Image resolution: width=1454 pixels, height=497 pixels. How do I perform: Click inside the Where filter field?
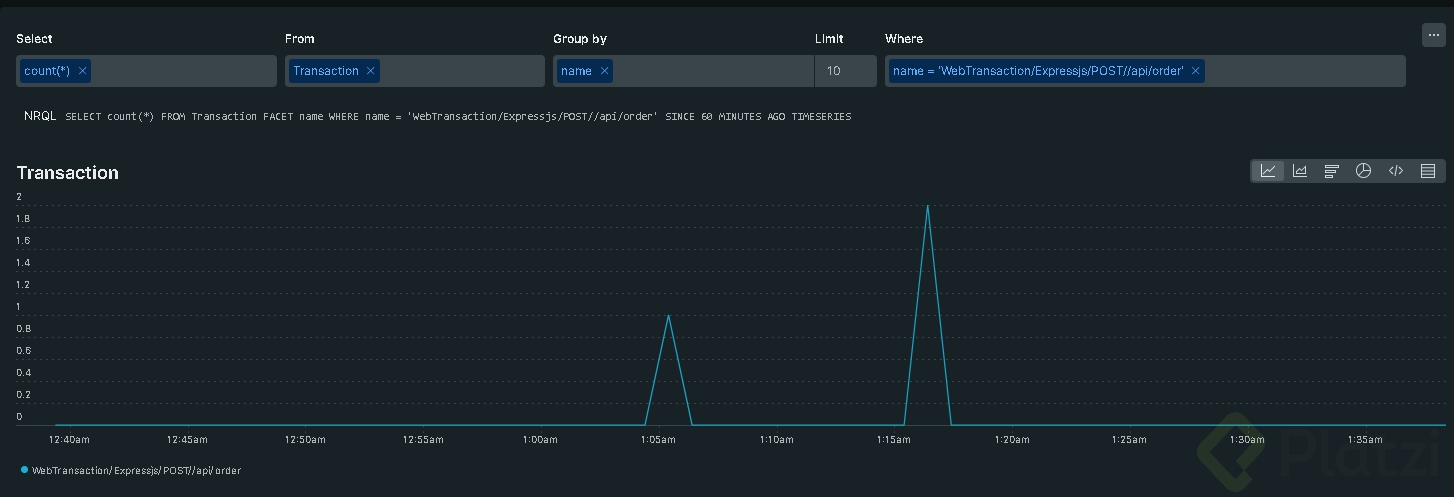pyautogui.click(x=1300, y=71)
